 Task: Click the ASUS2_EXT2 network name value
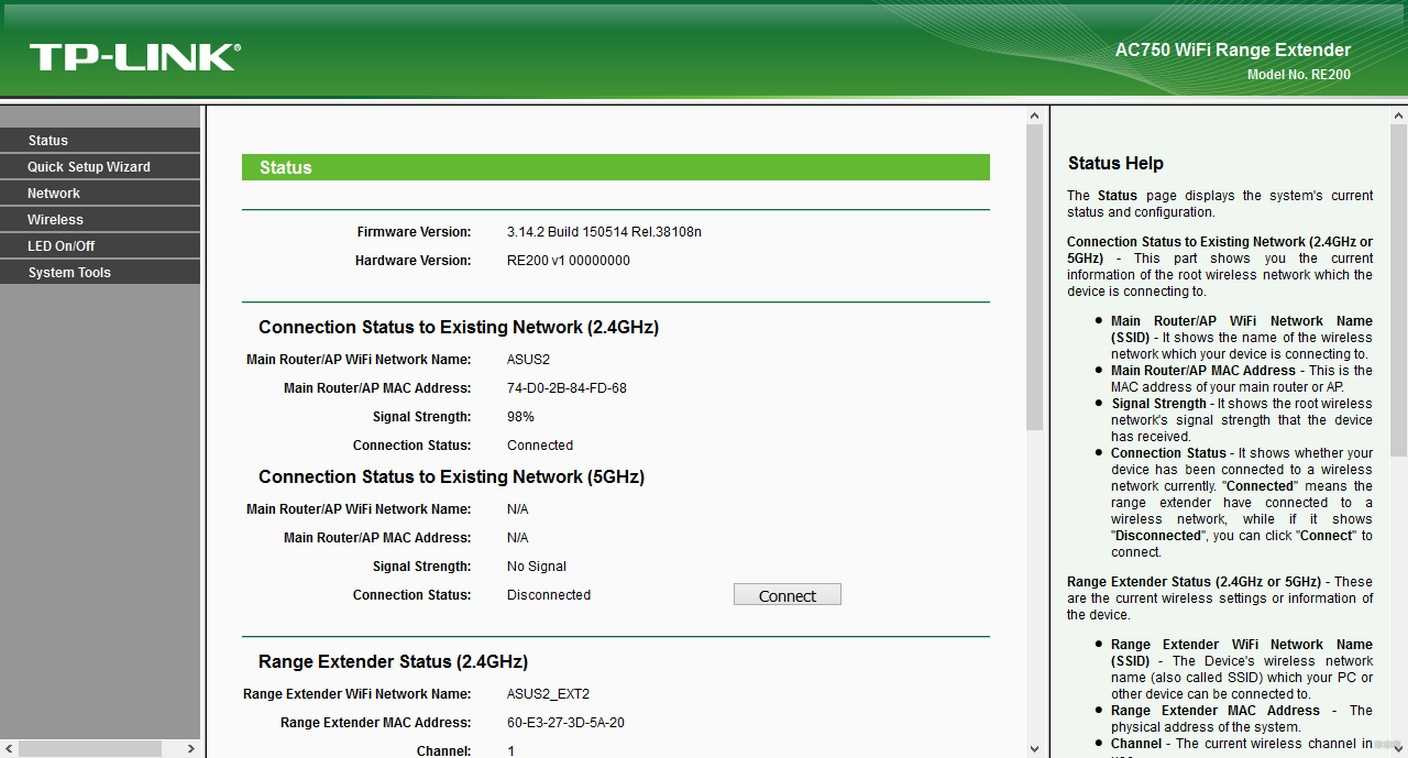click(548, 694)
